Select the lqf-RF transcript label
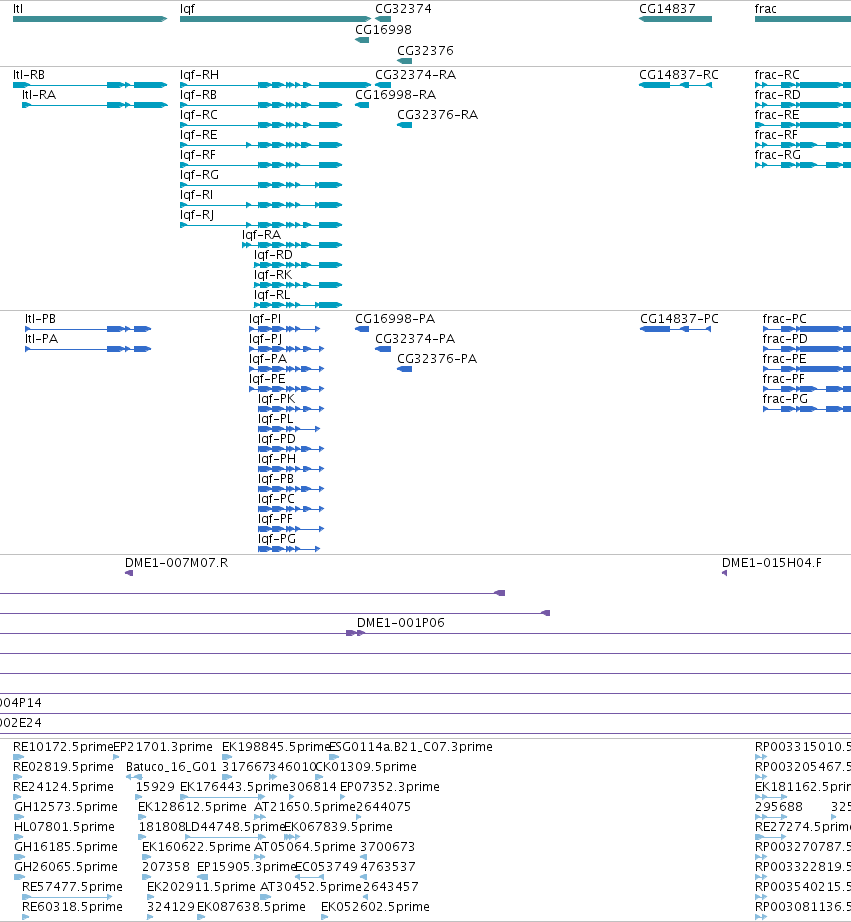 (198, 155)
